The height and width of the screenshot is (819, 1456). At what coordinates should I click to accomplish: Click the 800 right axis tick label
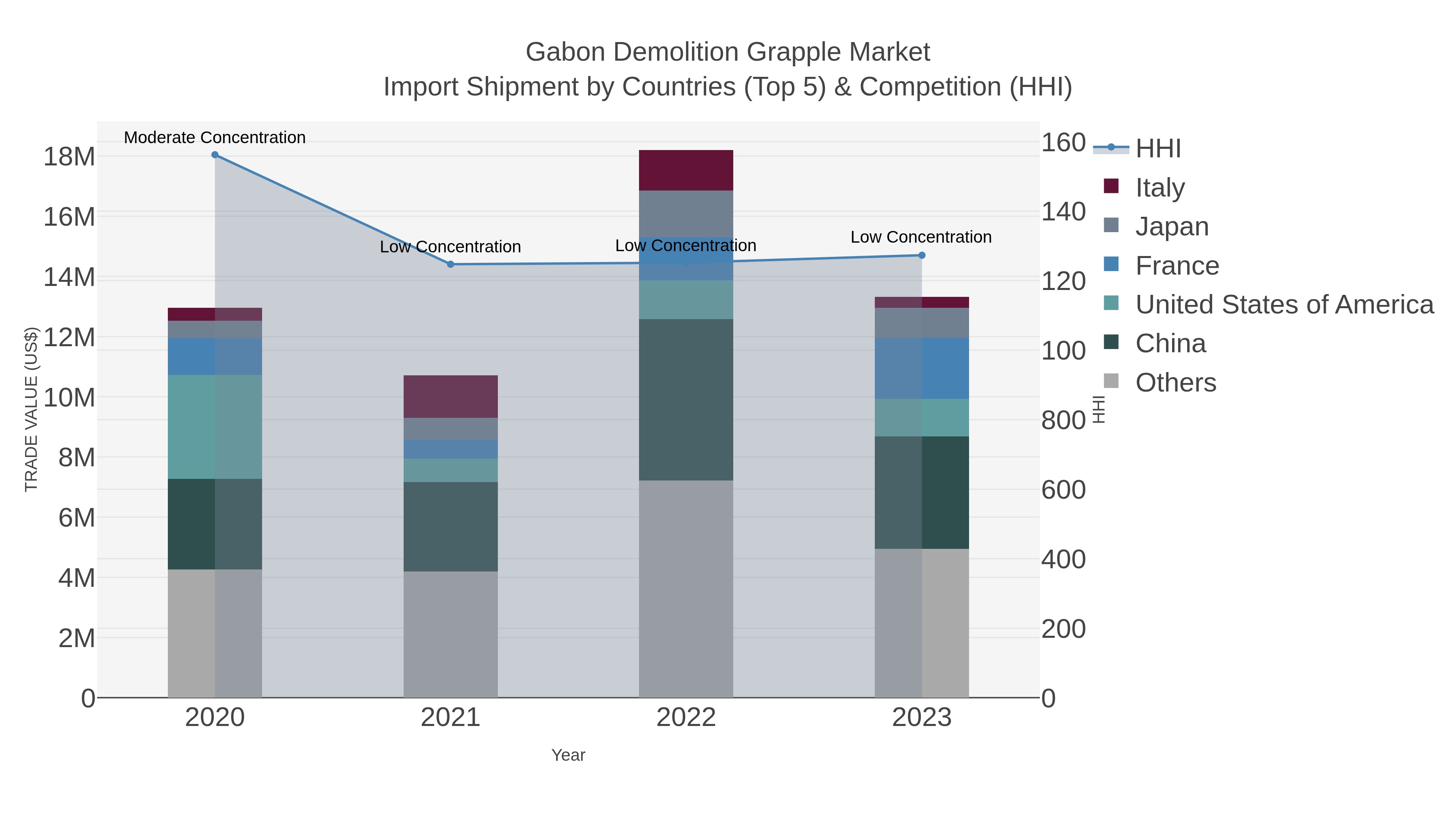(x=1064, y=421)
